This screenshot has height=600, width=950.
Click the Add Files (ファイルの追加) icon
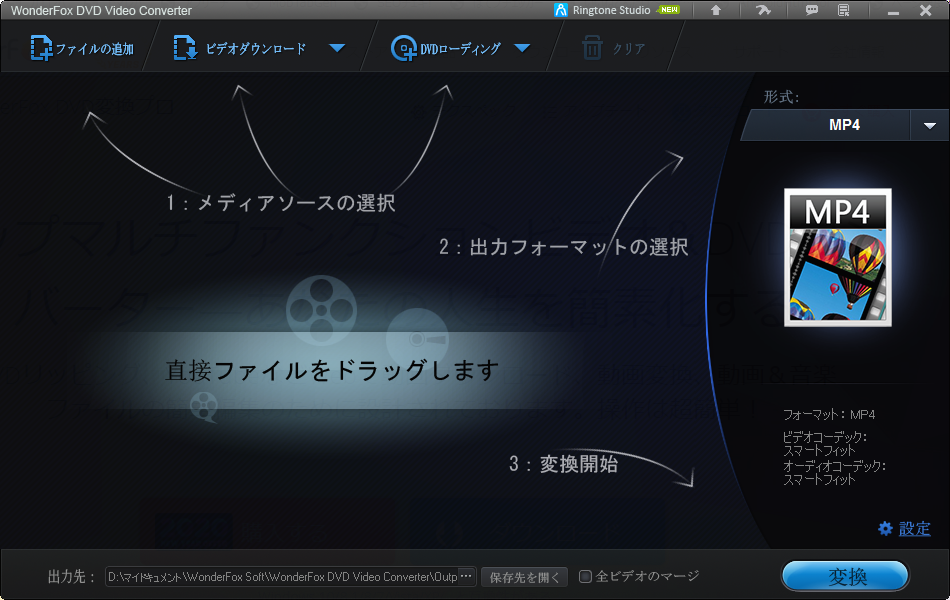(43, 46)
